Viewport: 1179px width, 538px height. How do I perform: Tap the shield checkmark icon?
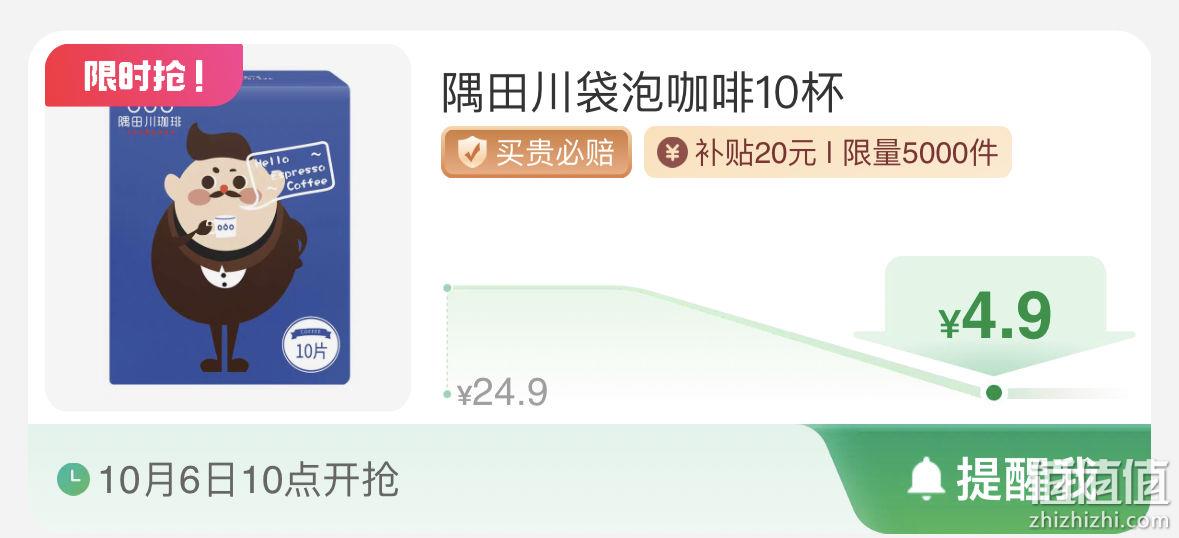point(471,153)
